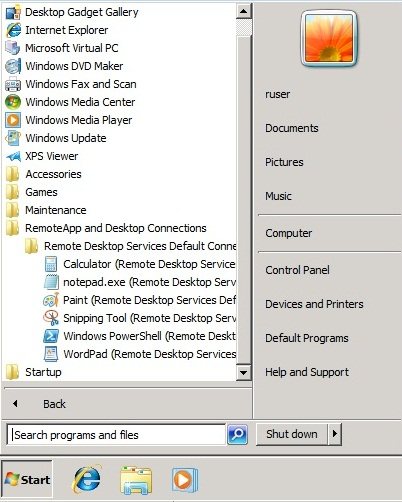Screen dimensions: 402x502
Task: Click the 'Snipping Tool (Remote Desktop Serv' text
Action: coord(150,318)
